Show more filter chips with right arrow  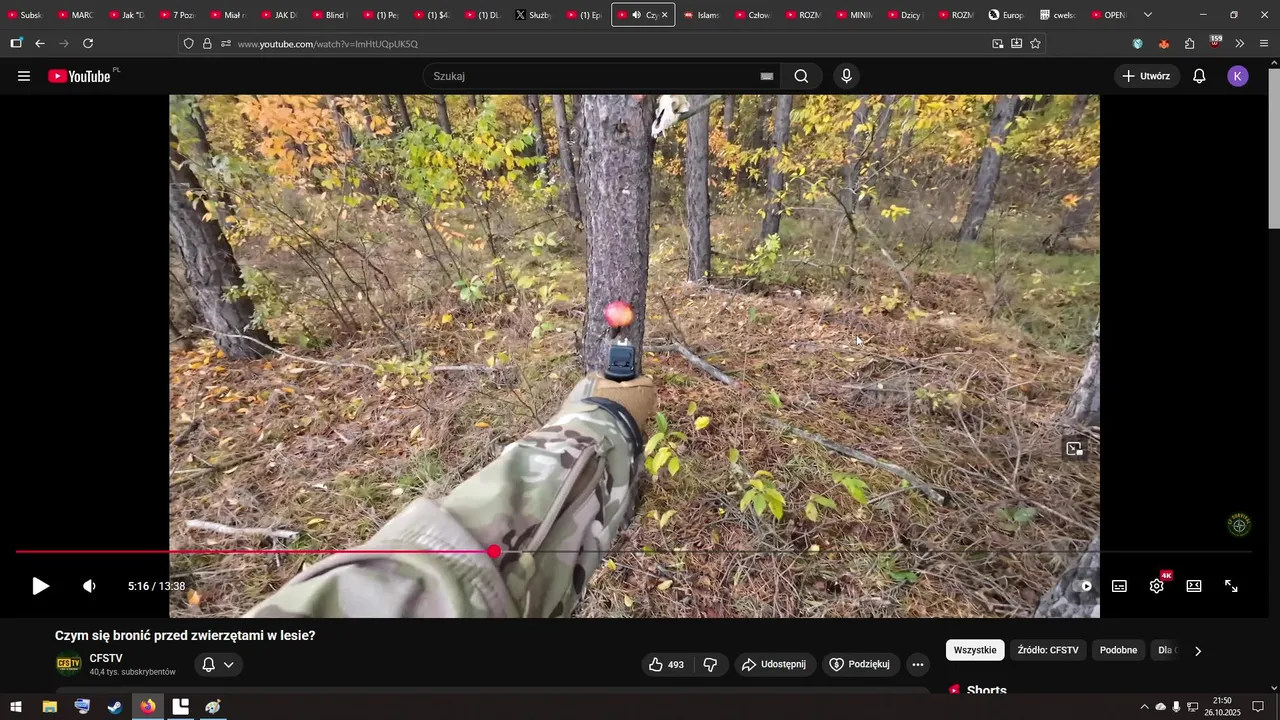click(x=1198, y=651)
